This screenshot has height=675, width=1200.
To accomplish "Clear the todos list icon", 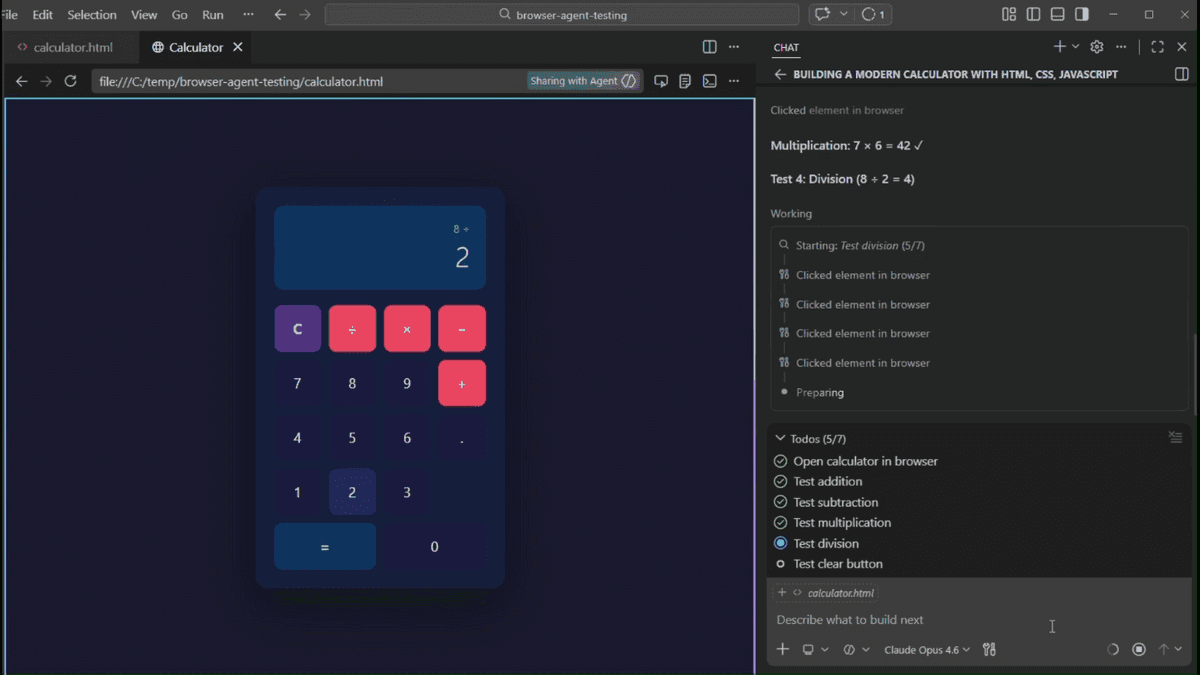I will click(x=1176, y=438).
